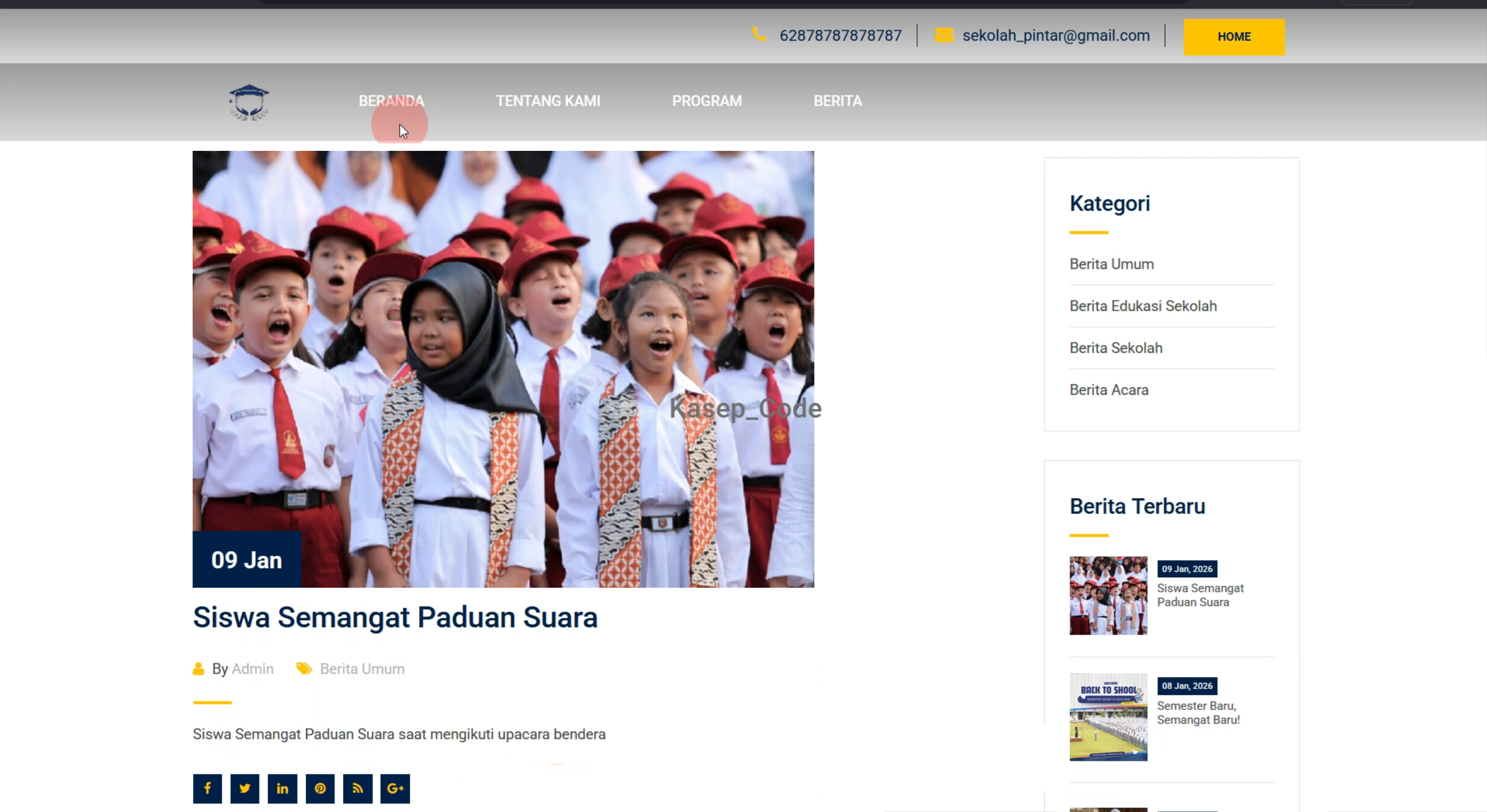The width and height of the screenshot is (1487, 812).
Task: Click the email sekolah_pintar@gmail.com
Action: coord(1056,36)
